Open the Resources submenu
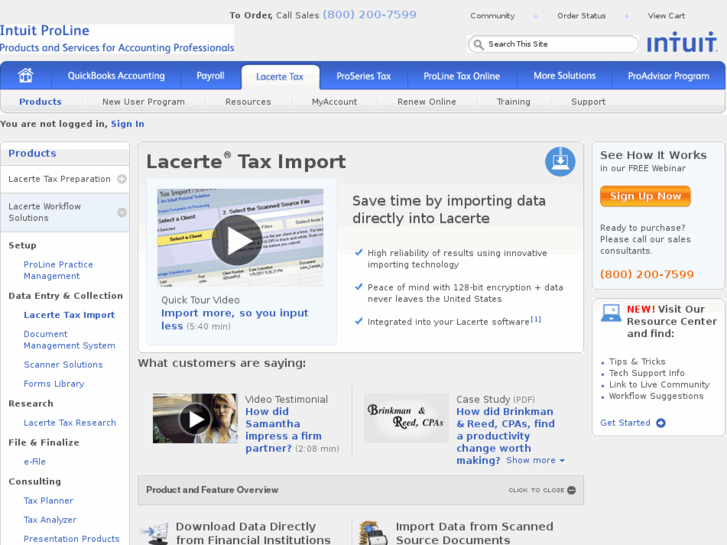The height and width of the screenshot is (545, 727). pyautogui.click(x=248, y=102)
